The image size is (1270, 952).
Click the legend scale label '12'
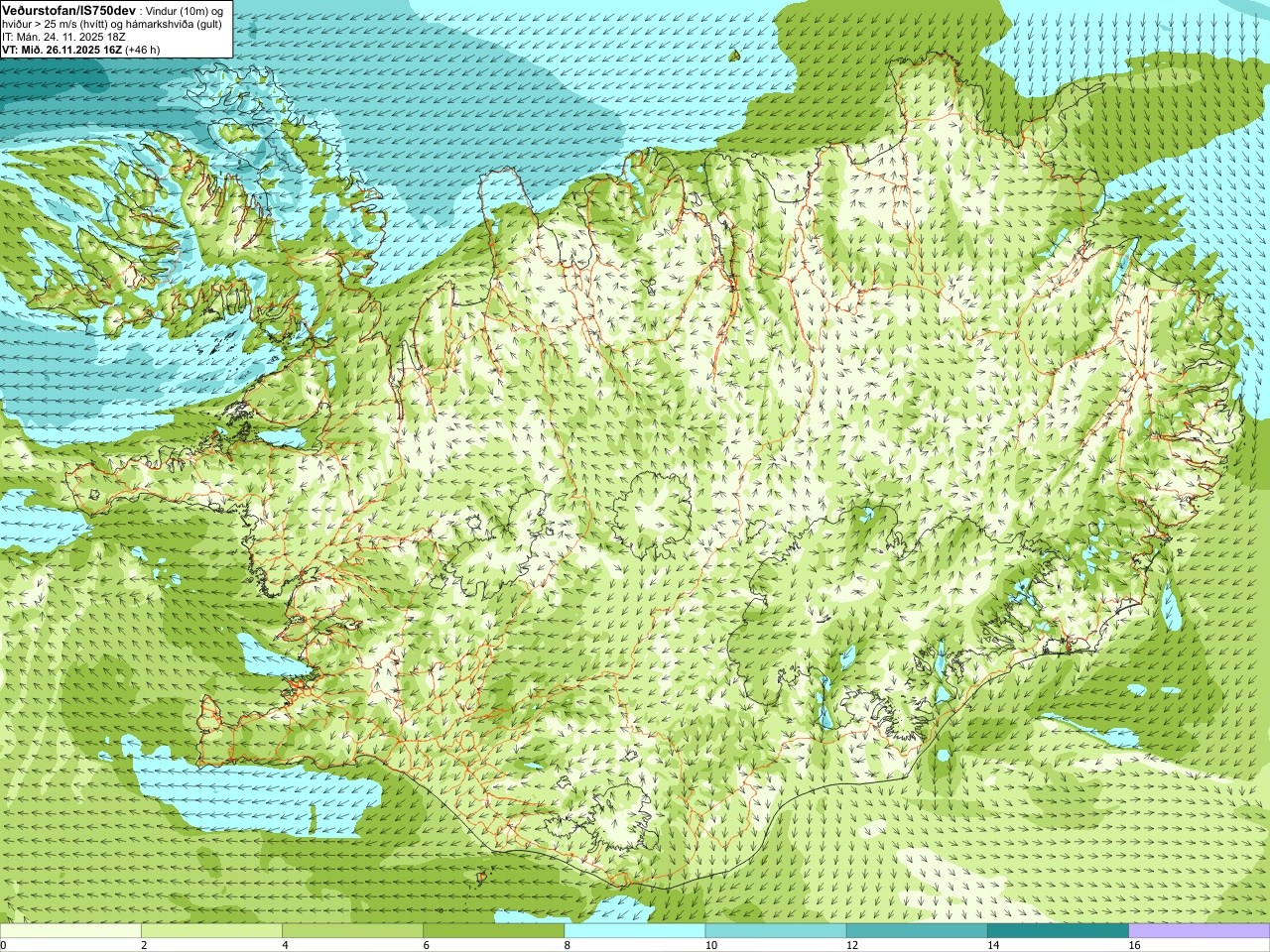click(x=852, y=945)
